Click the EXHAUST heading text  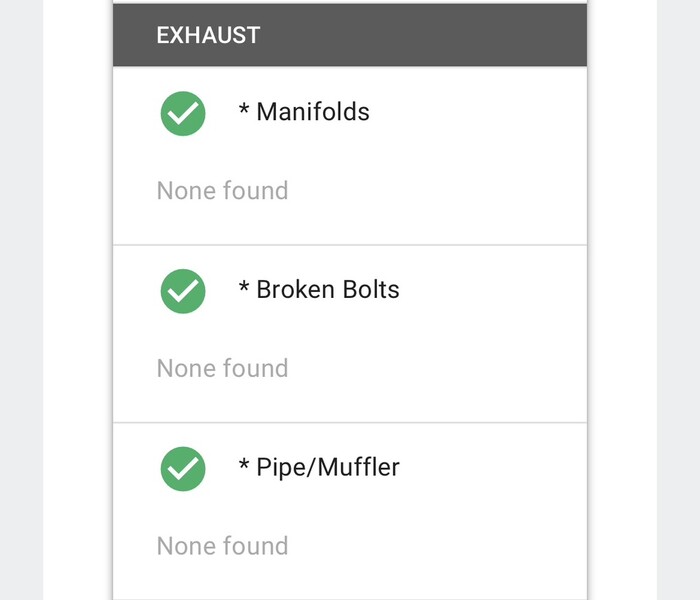208,35
